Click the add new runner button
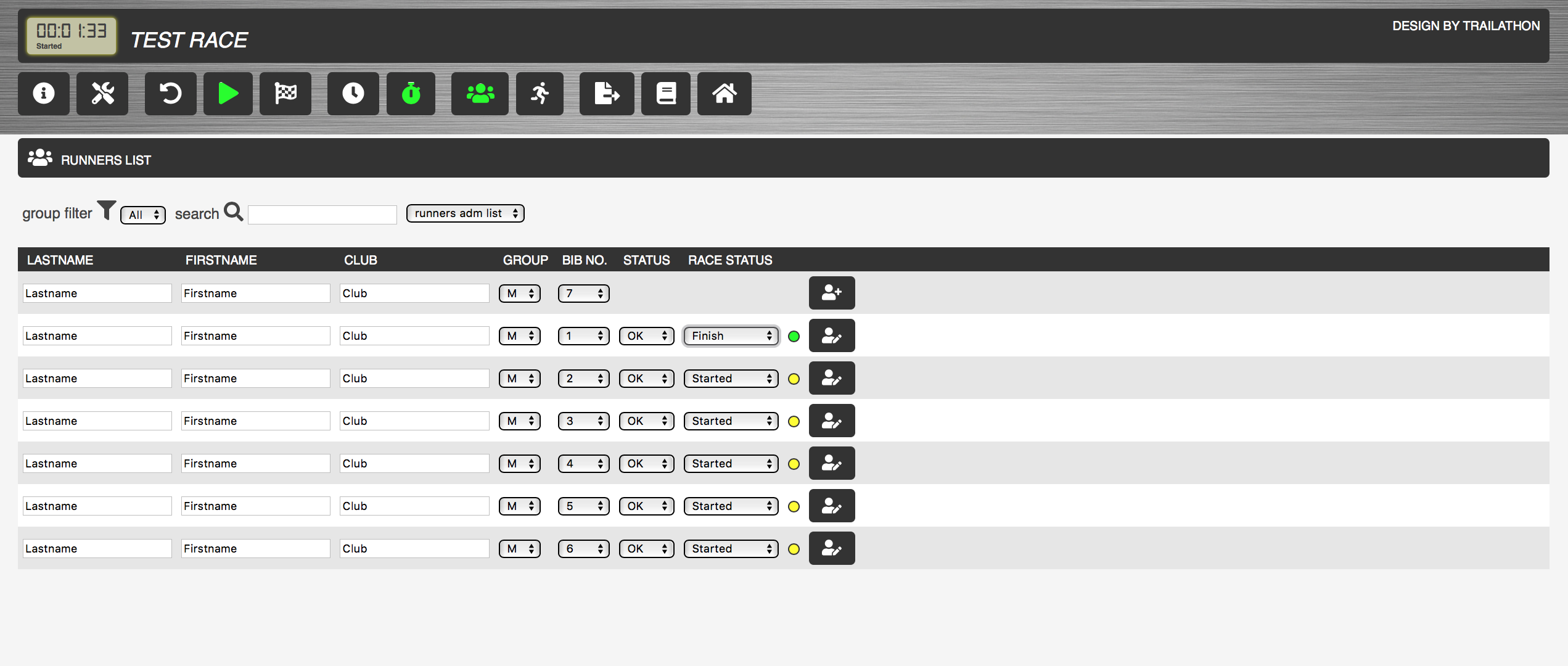This screenshot has width=1568, height=666. (x=831, y=293)
